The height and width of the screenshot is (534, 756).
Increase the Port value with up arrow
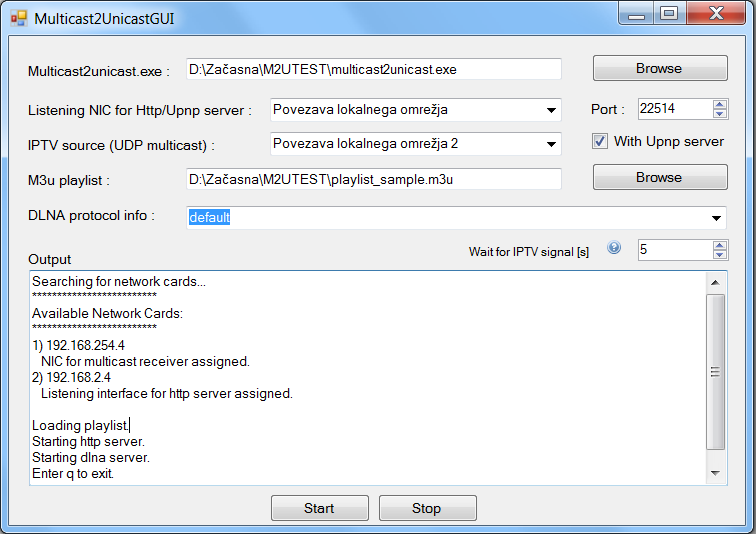(x=719, y=105)
